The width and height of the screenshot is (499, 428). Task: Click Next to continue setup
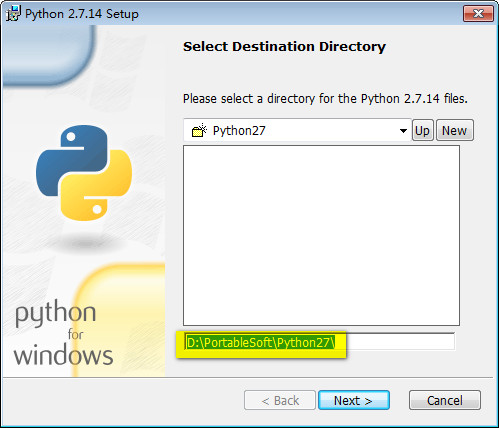(x=354, y=400)
